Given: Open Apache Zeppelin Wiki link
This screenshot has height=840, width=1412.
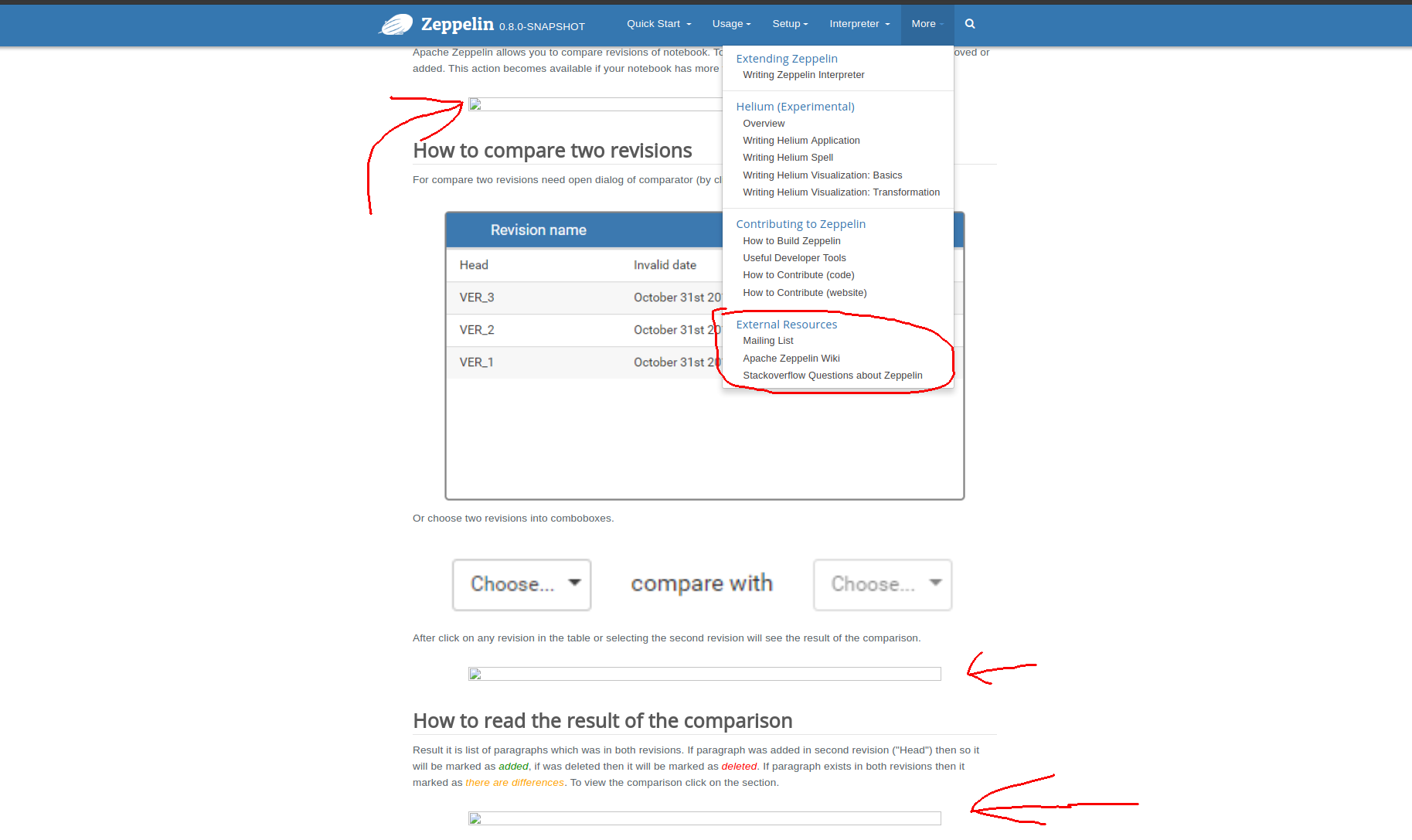Looking at the screenshot, I should (791, 359).
